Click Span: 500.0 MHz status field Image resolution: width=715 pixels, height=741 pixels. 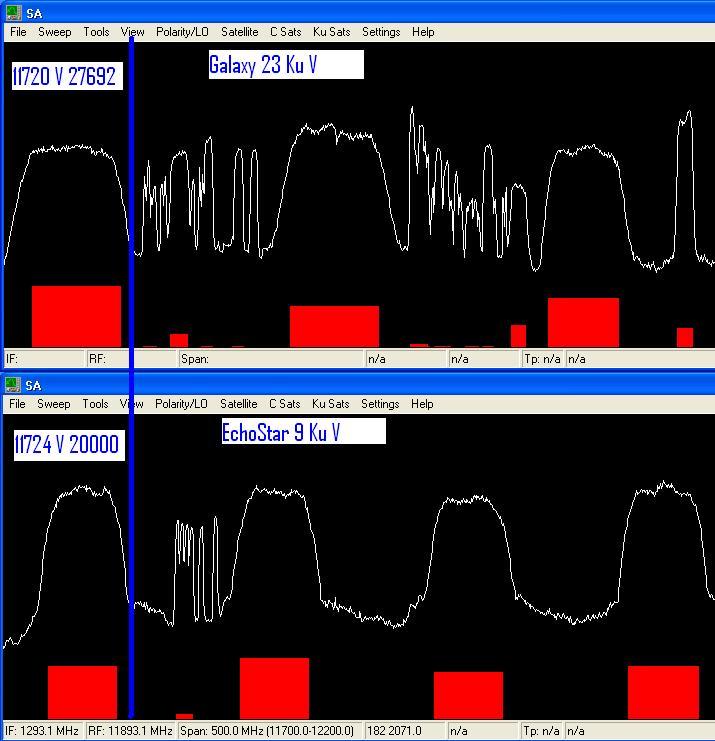tap(270, 731)
